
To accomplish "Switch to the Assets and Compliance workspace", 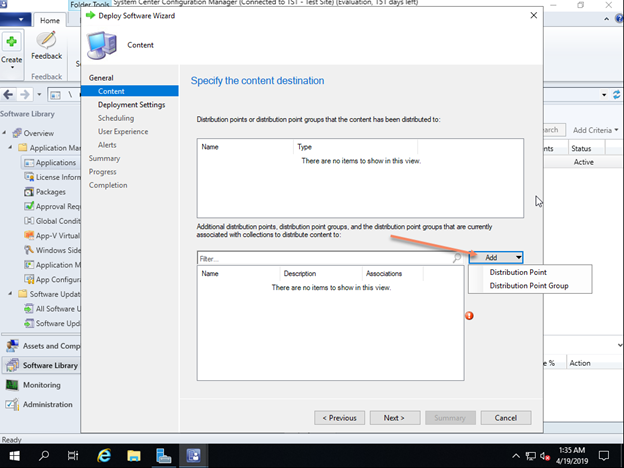I will tap(41, 346).
